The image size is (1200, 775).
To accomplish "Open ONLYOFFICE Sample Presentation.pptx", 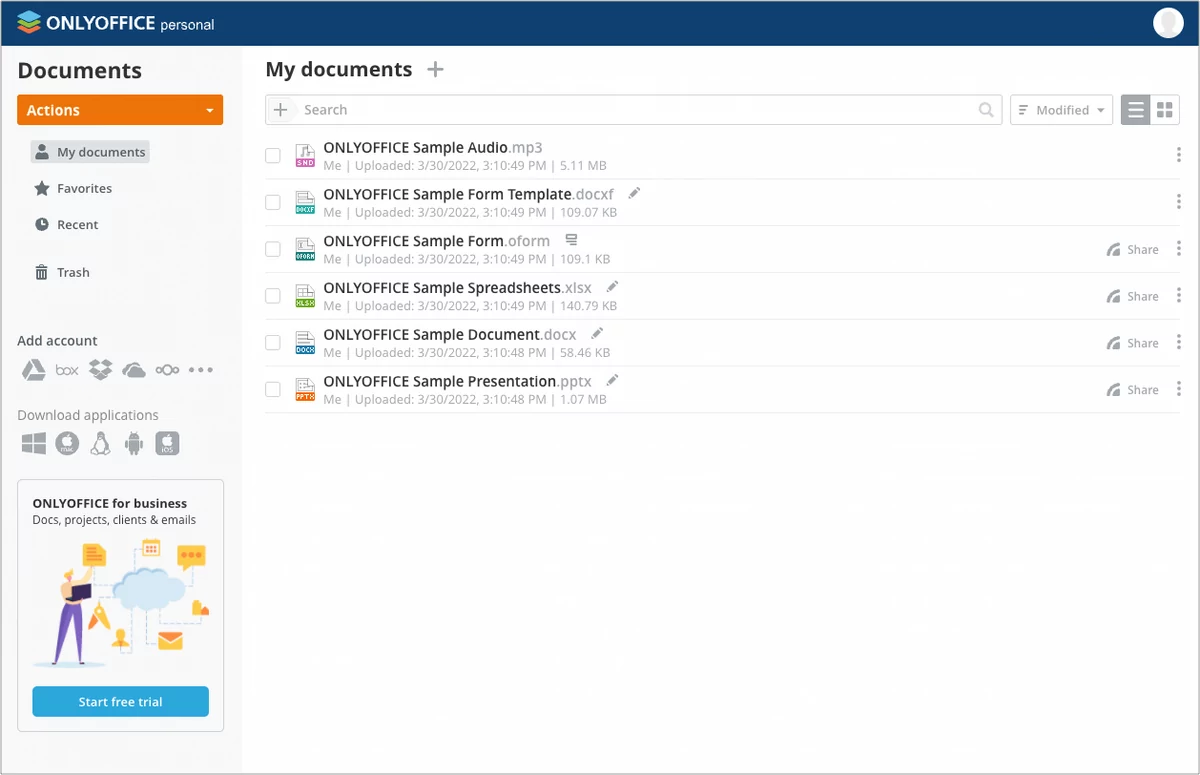I will 458,381.
